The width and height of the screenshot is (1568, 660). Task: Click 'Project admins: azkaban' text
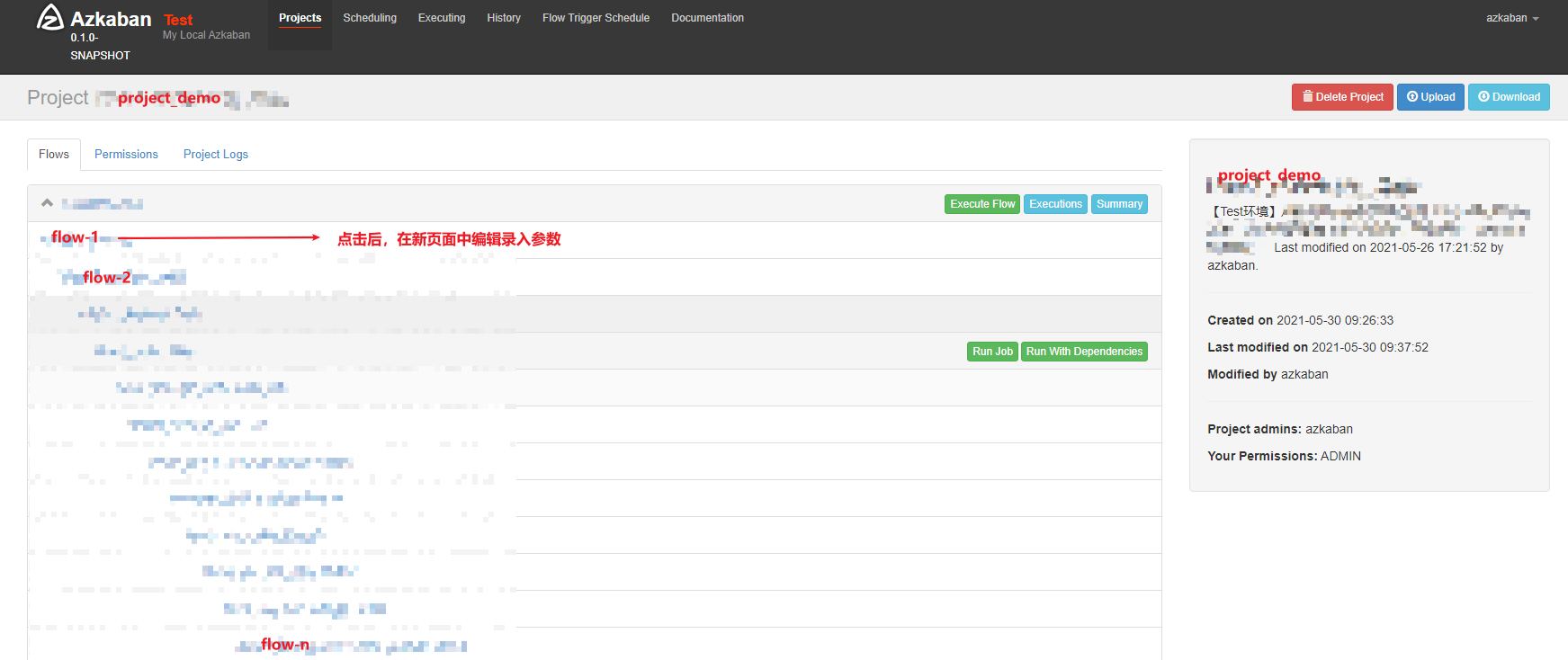[x=1280, y=429]
